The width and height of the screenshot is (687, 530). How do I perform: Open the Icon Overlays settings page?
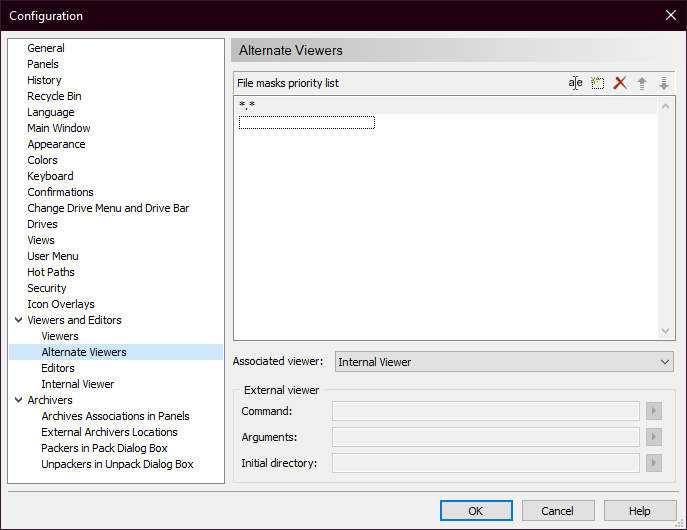[x=60, y=304]
